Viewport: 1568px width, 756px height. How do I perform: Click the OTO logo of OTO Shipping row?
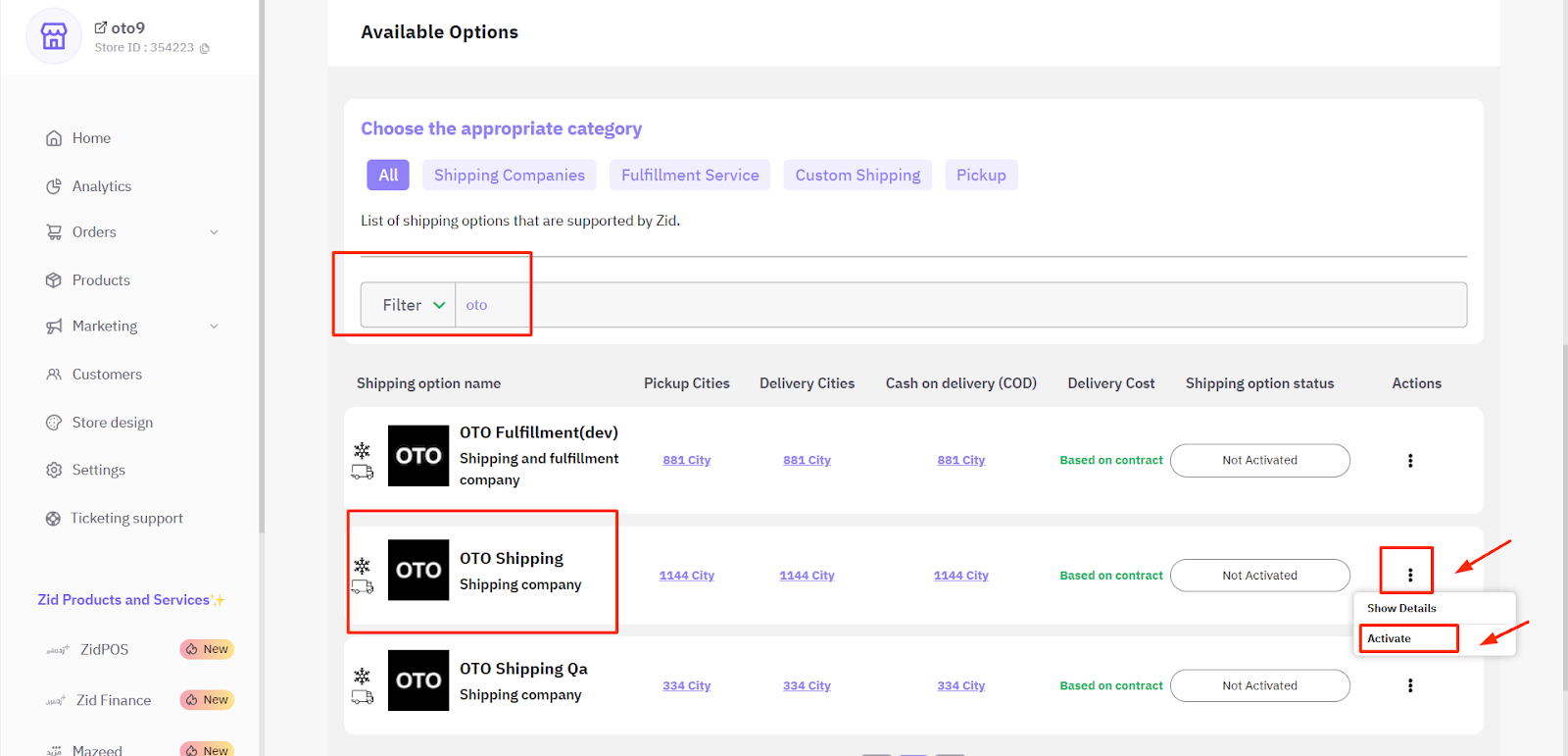coord(418,570)
